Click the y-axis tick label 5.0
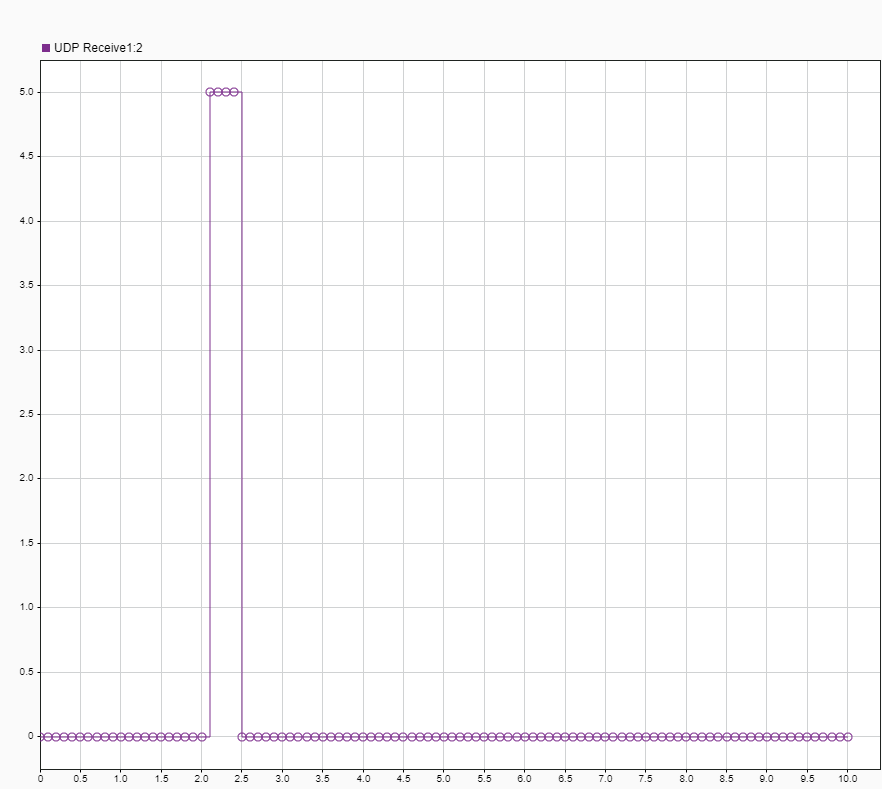The image size is (882, 789). (26, 92)
